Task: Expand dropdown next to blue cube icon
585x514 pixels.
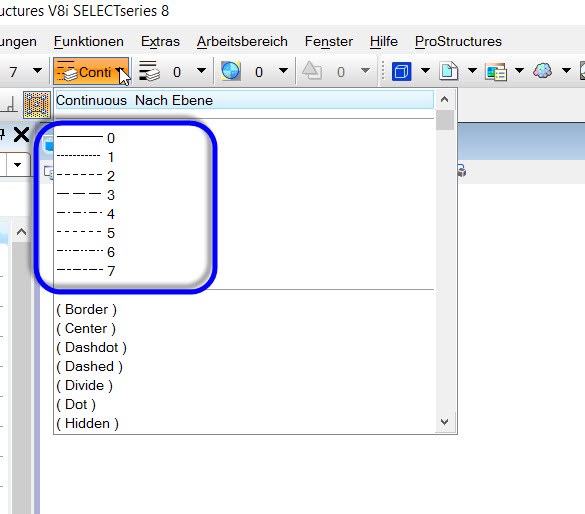Action: (x=425, y=70)
